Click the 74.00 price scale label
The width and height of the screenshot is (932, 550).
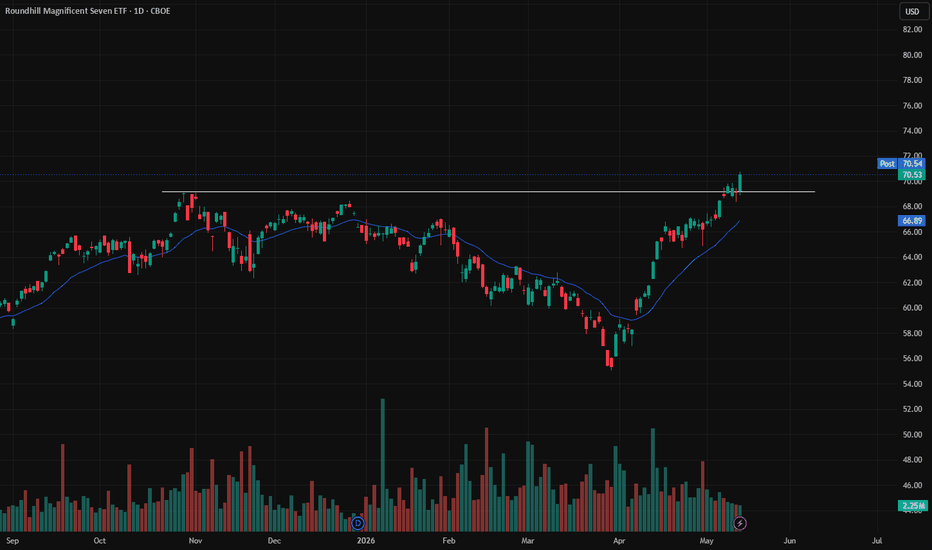coord(912,130)
